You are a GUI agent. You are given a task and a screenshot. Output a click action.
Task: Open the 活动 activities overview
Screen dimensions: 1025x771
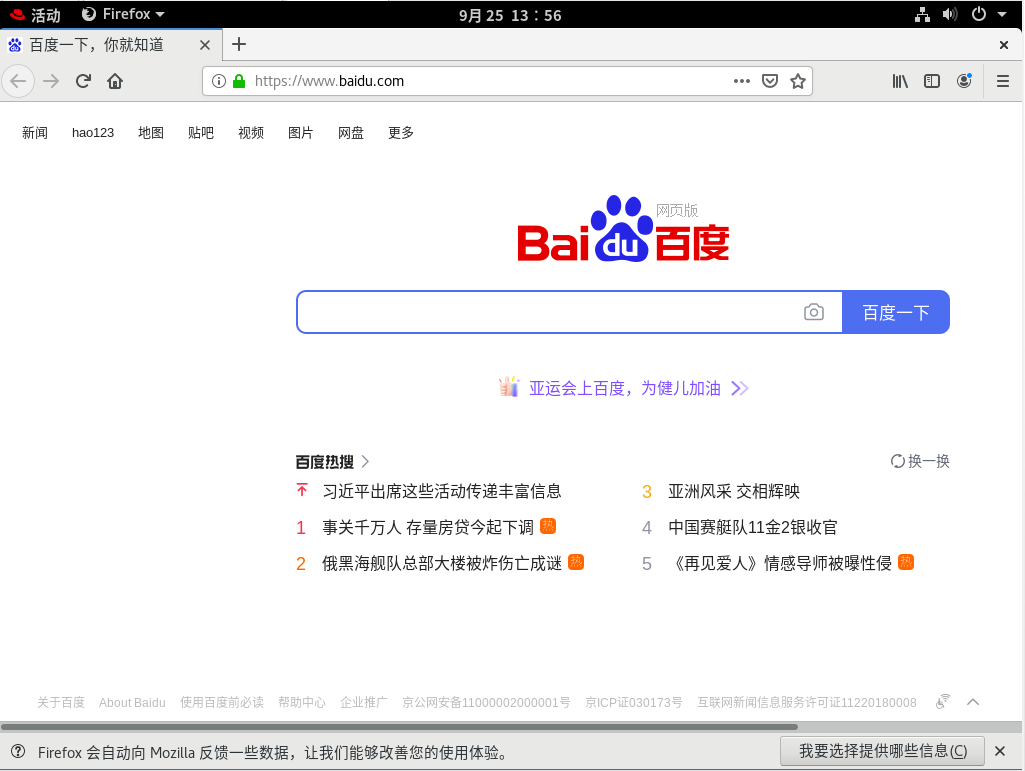36,14
